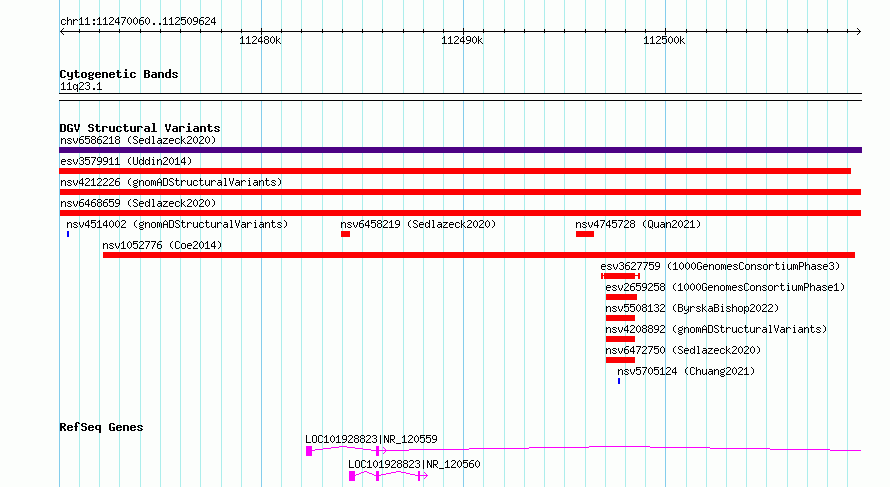
Task: Open variant label nsv1052776 (Coe2014)
Action: click(x=162, y=245)
